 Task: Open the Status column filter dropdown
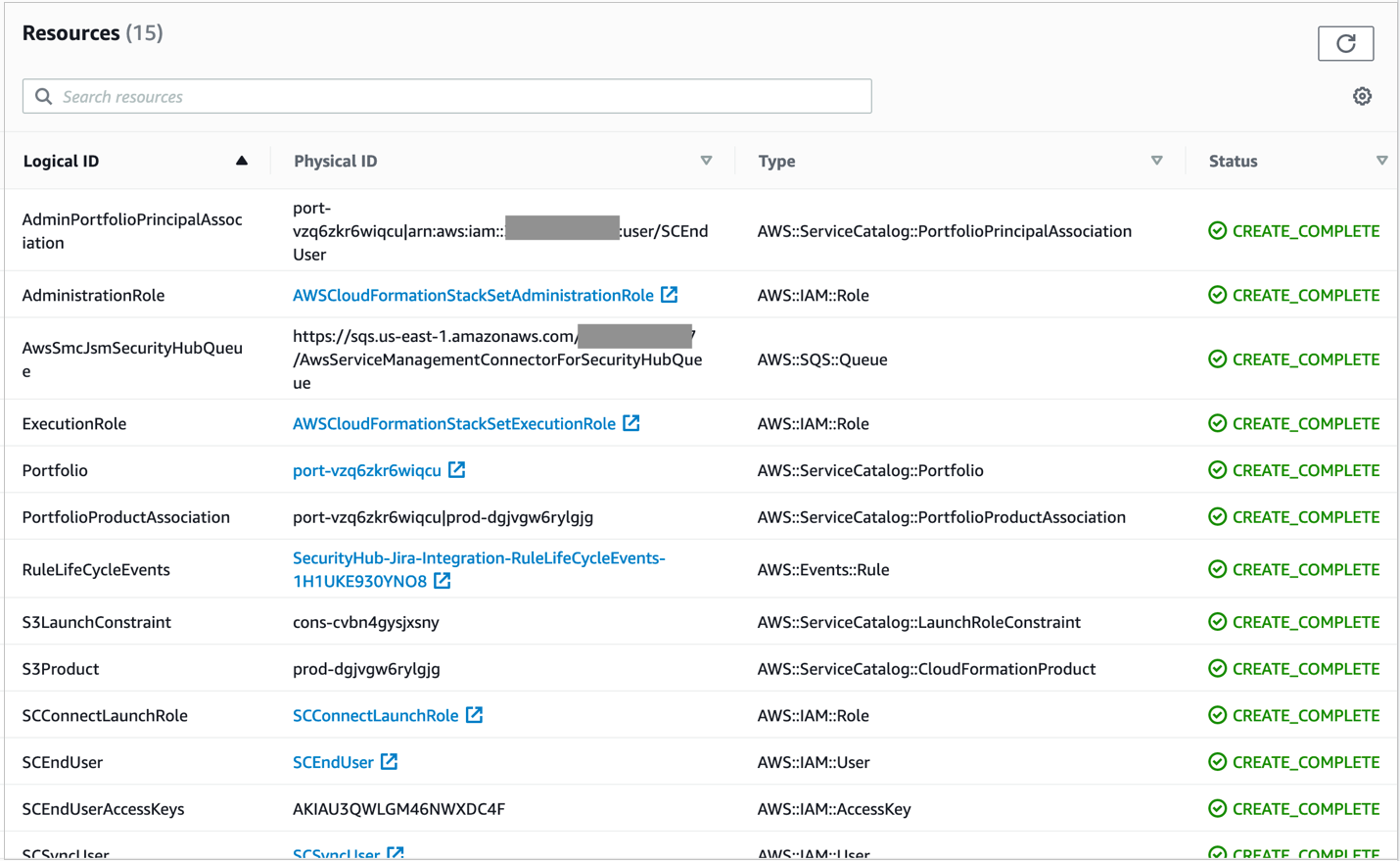pyautogui.click(x=1383, y=160)
